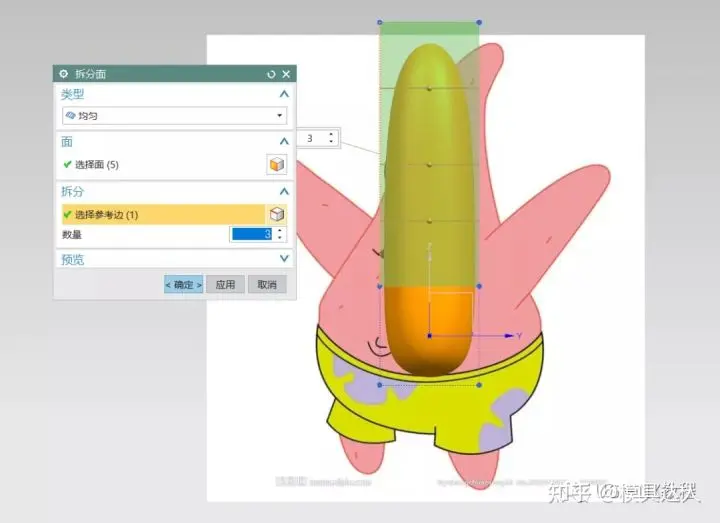The image size is (720, 523).
Task: Decrease the 数量 value with down arrow
Action: tap(280, 238)
